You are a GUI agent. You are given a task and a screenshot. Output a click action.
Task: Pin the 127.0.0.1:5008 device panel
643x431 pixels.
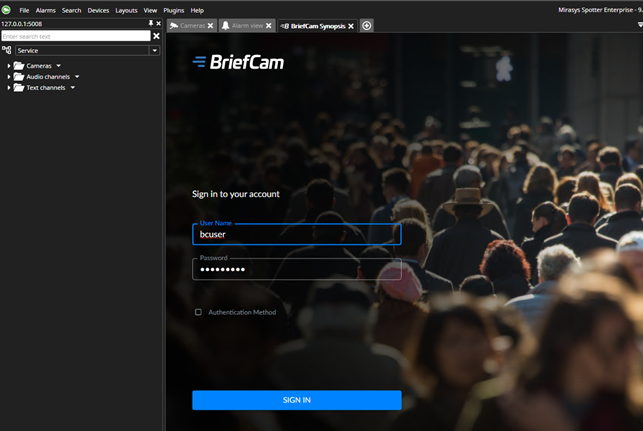(x=151, y=23)
